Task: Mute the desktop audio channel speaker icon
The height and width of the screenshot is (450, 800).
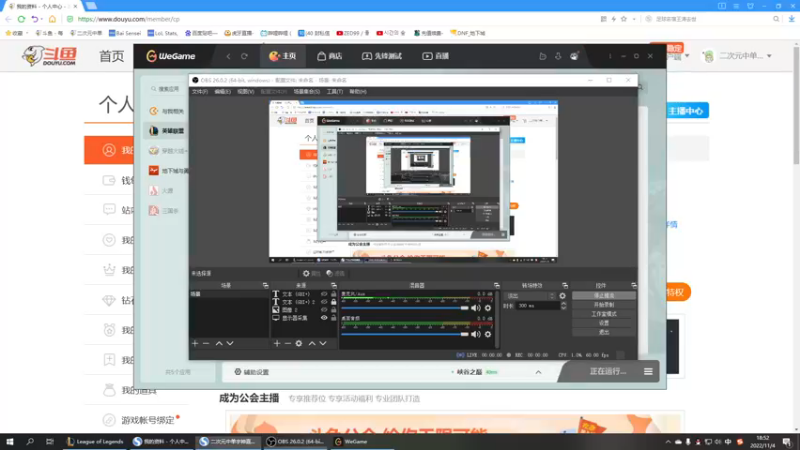Action: click(x=476, y=334)
